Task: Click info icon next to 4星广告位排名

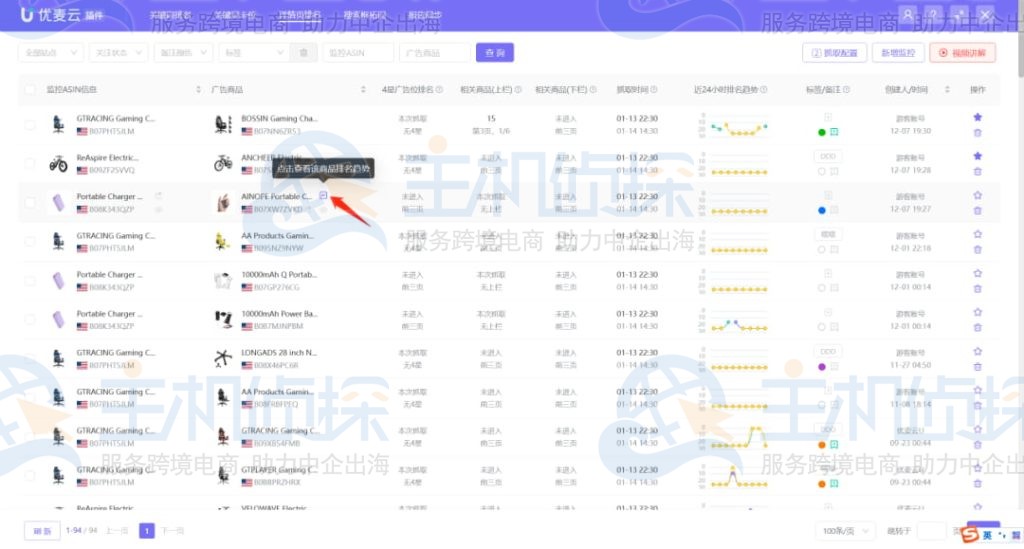Action: point(440,89)
